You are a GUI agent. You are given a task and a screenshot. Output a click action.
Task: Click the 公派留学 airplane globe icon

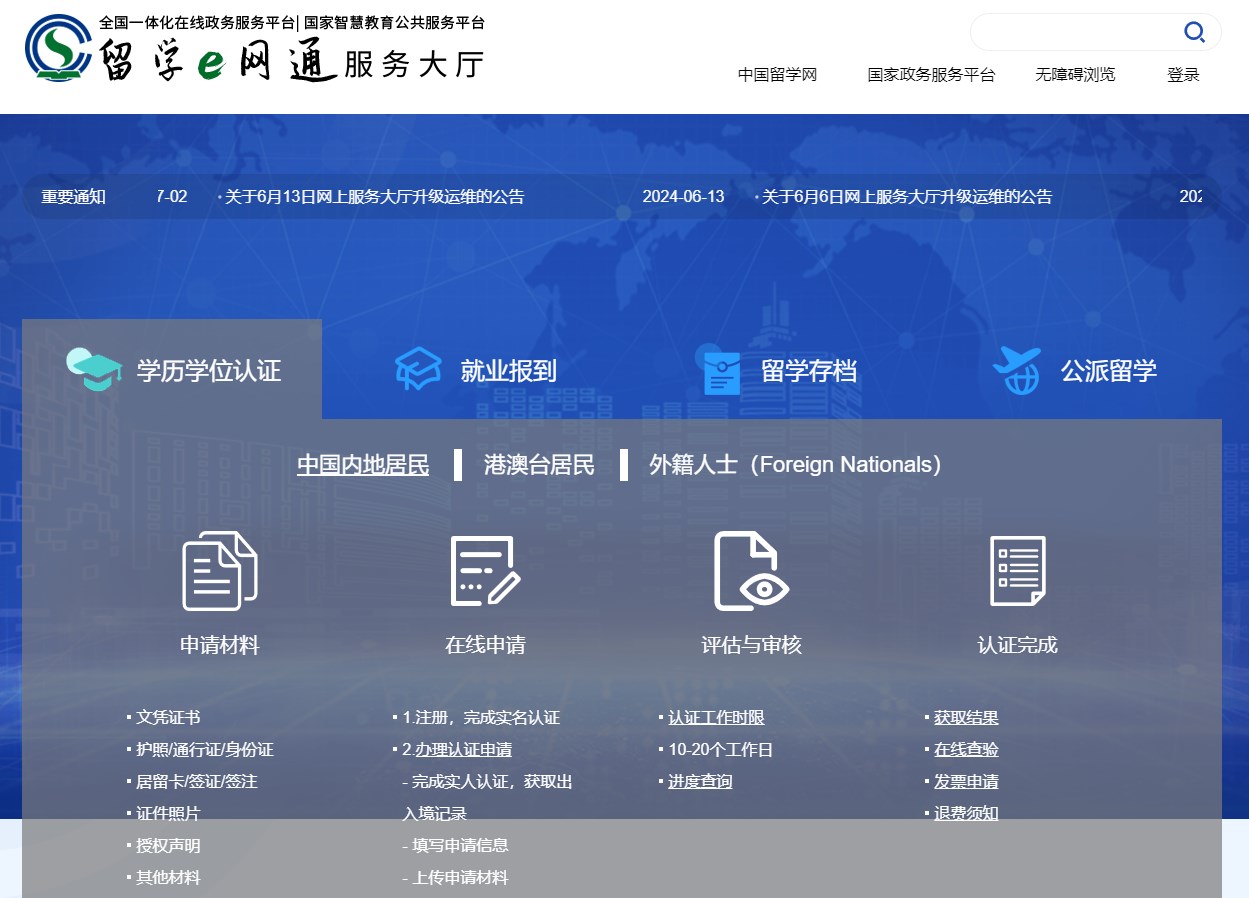pyautogui.click(x=1017, y=370)
